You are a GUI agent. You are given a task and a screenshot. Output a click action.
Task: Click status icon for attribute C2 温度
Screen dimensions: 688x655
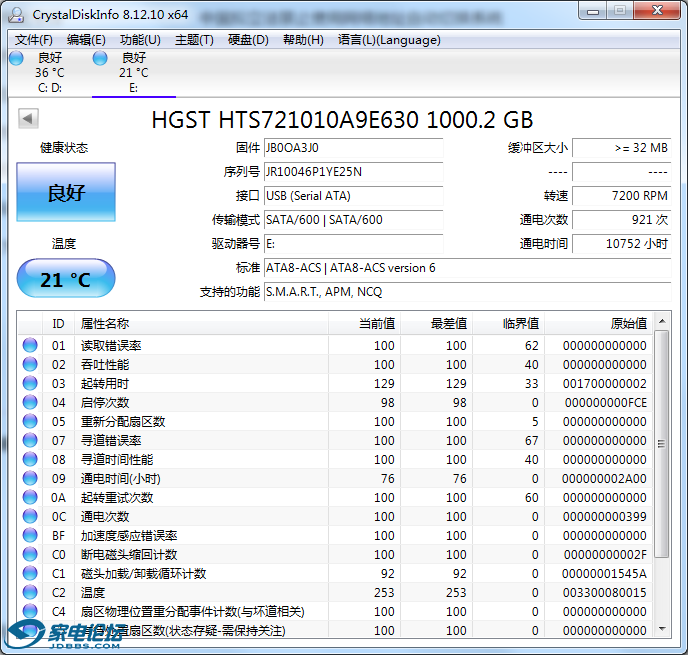[x=30, y=592]
